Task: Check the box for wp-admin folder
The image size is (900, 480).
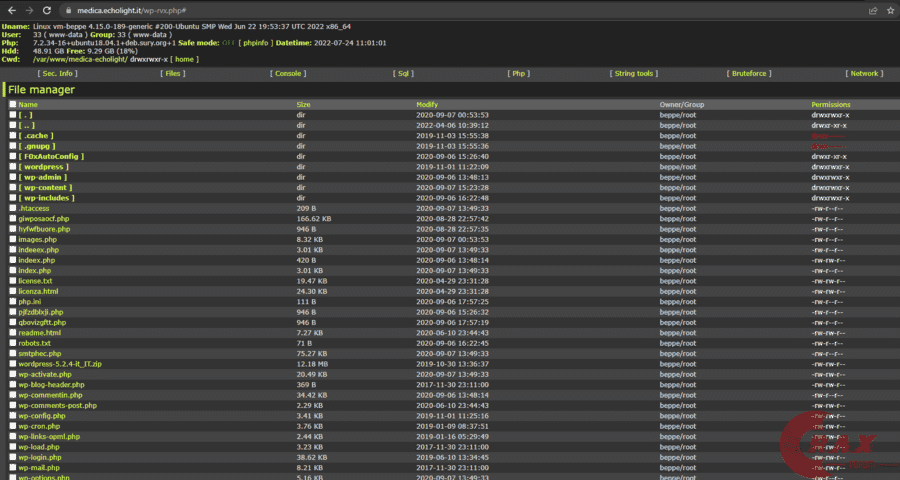Action: click(x=13, y=177)
